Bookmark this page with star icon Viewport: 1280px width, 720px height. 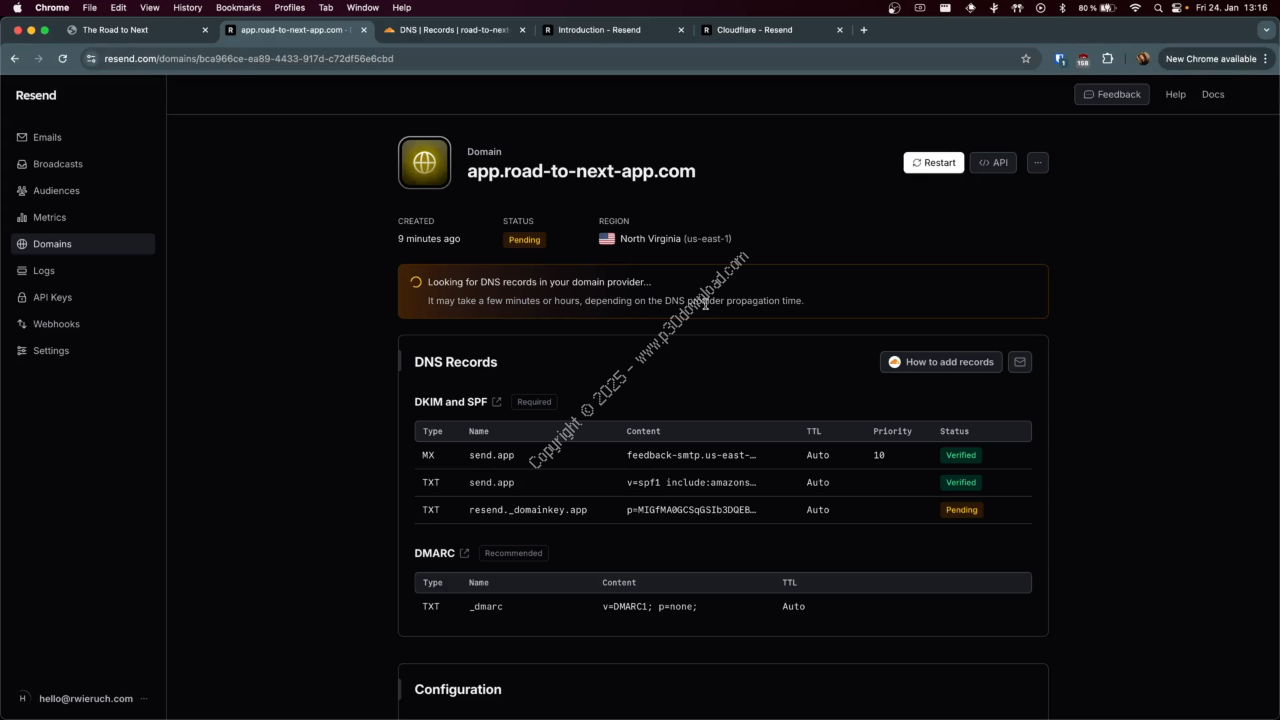[1026, 59]
